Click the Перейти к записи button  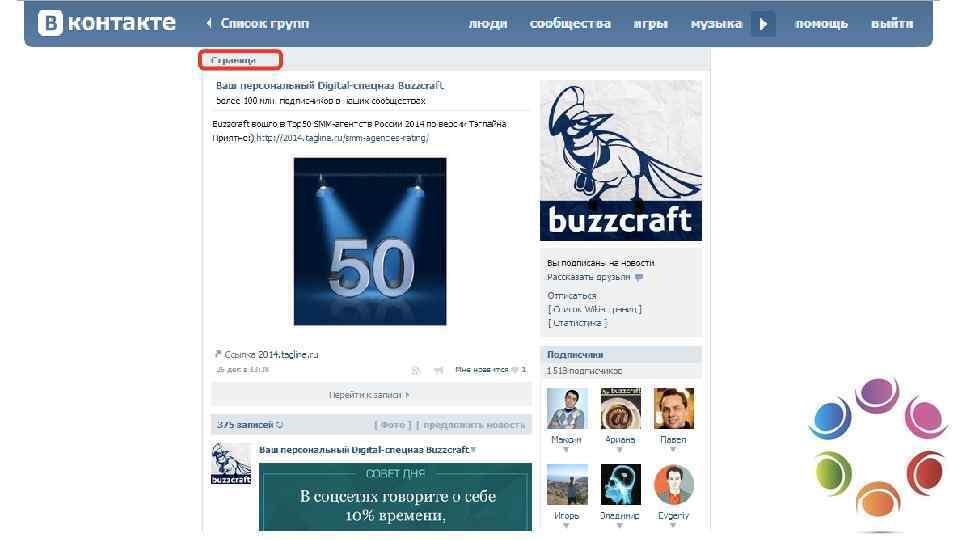click(x=371, y=395)
